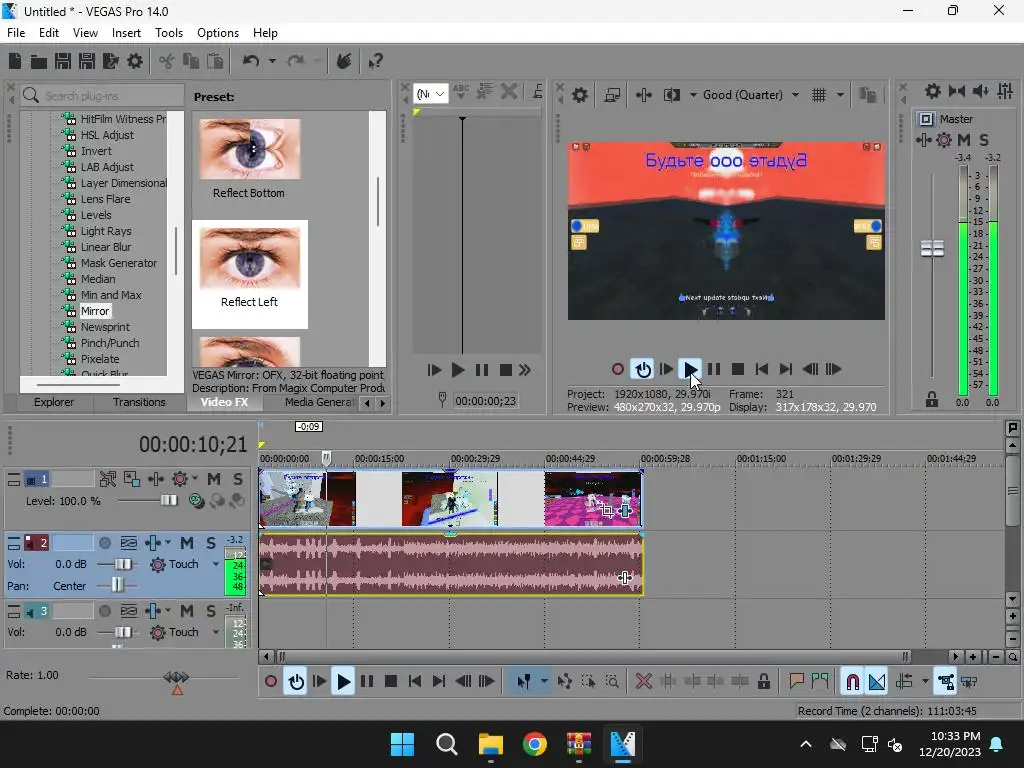This screenshot has height=768, width=1024.
Task: Stop playback in the timeline transport bar
Action: 391,682
